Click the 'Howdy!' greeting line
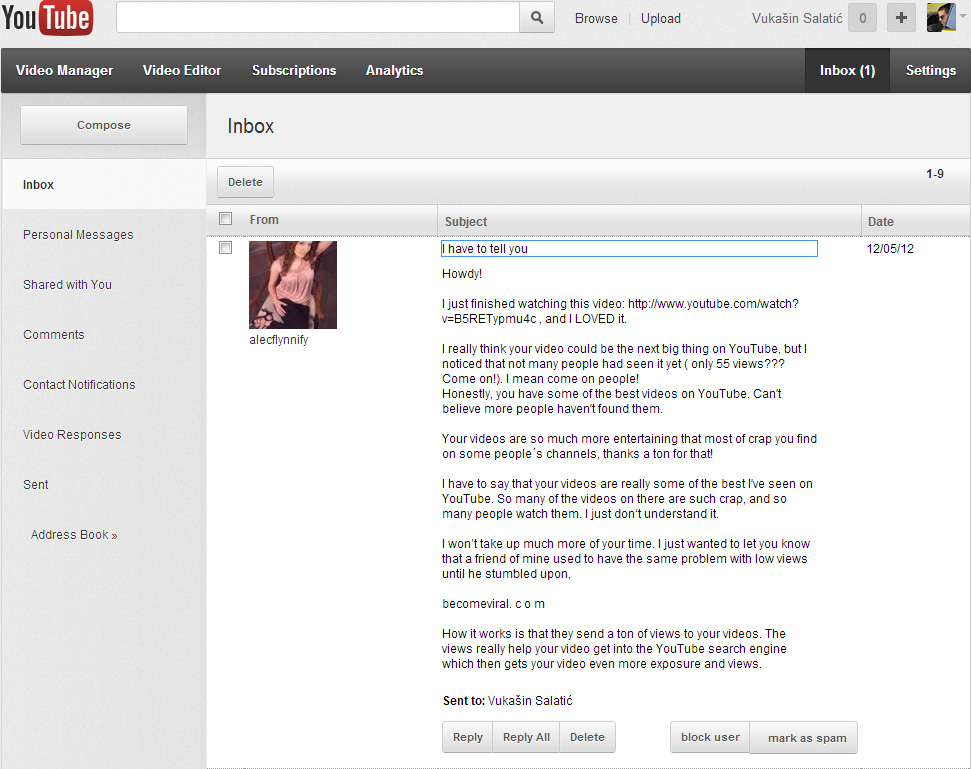The width and height of the screenshot is (971, 769). (462, 274)
